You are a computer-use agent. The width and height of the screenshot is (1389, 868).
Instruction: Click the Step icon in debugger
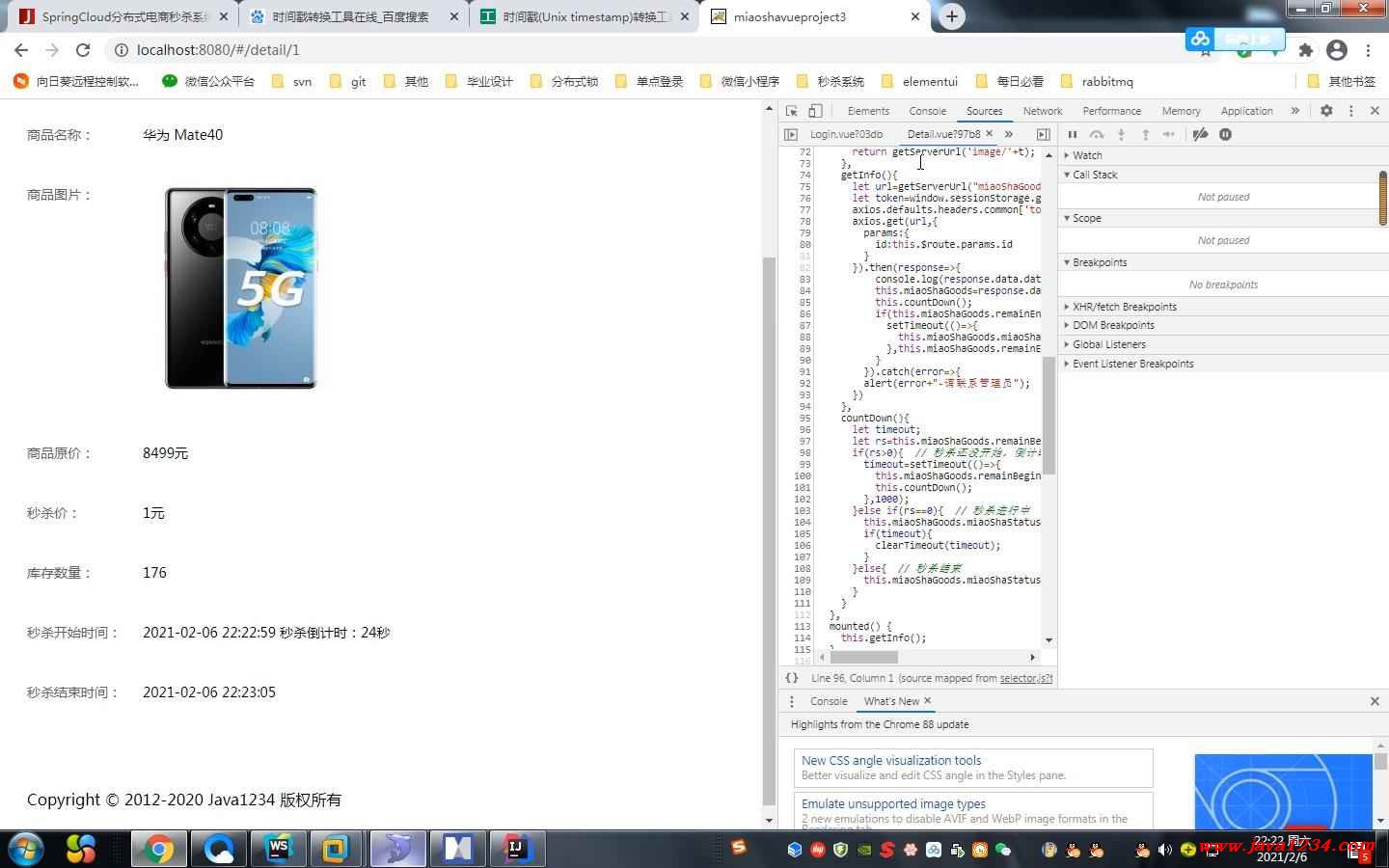1169,134
